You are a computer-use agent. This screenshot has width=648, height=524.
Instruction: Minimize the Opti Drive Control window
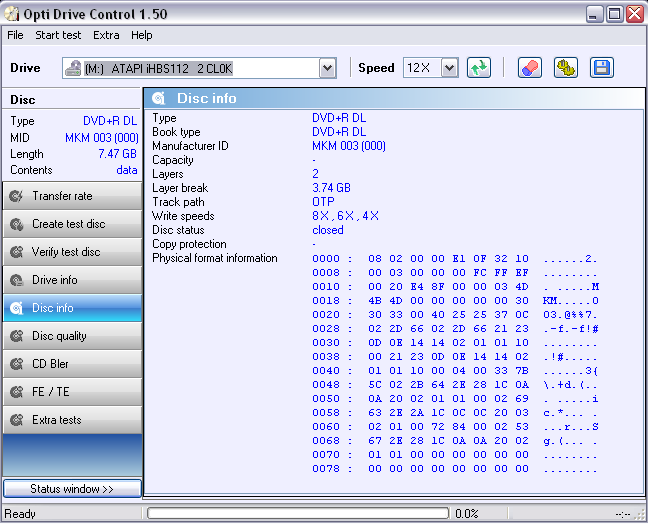click(595, 14)
